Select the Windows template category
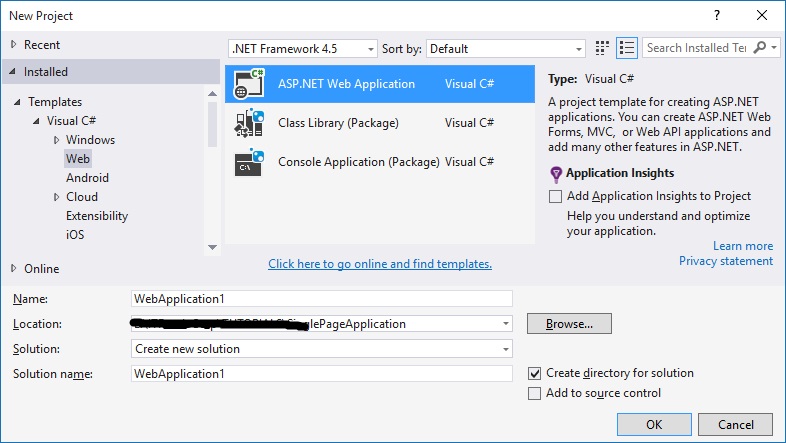This screenshot has height=443, width=786. click(90, 140)
